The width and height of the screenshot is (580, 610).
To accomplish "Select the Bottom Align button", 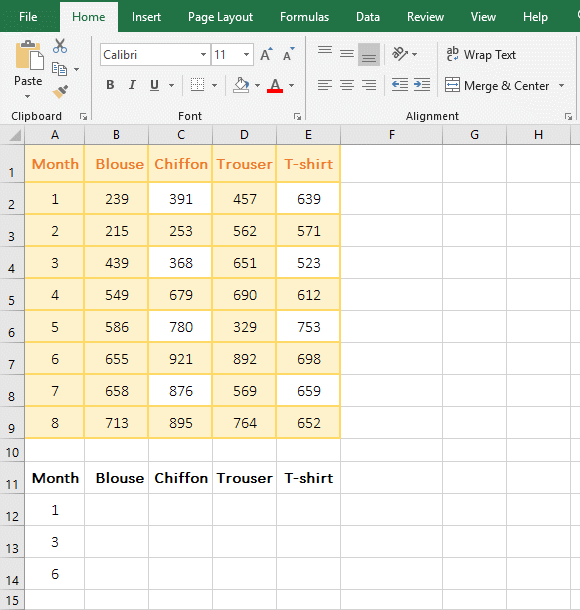I will coord(369,54).
